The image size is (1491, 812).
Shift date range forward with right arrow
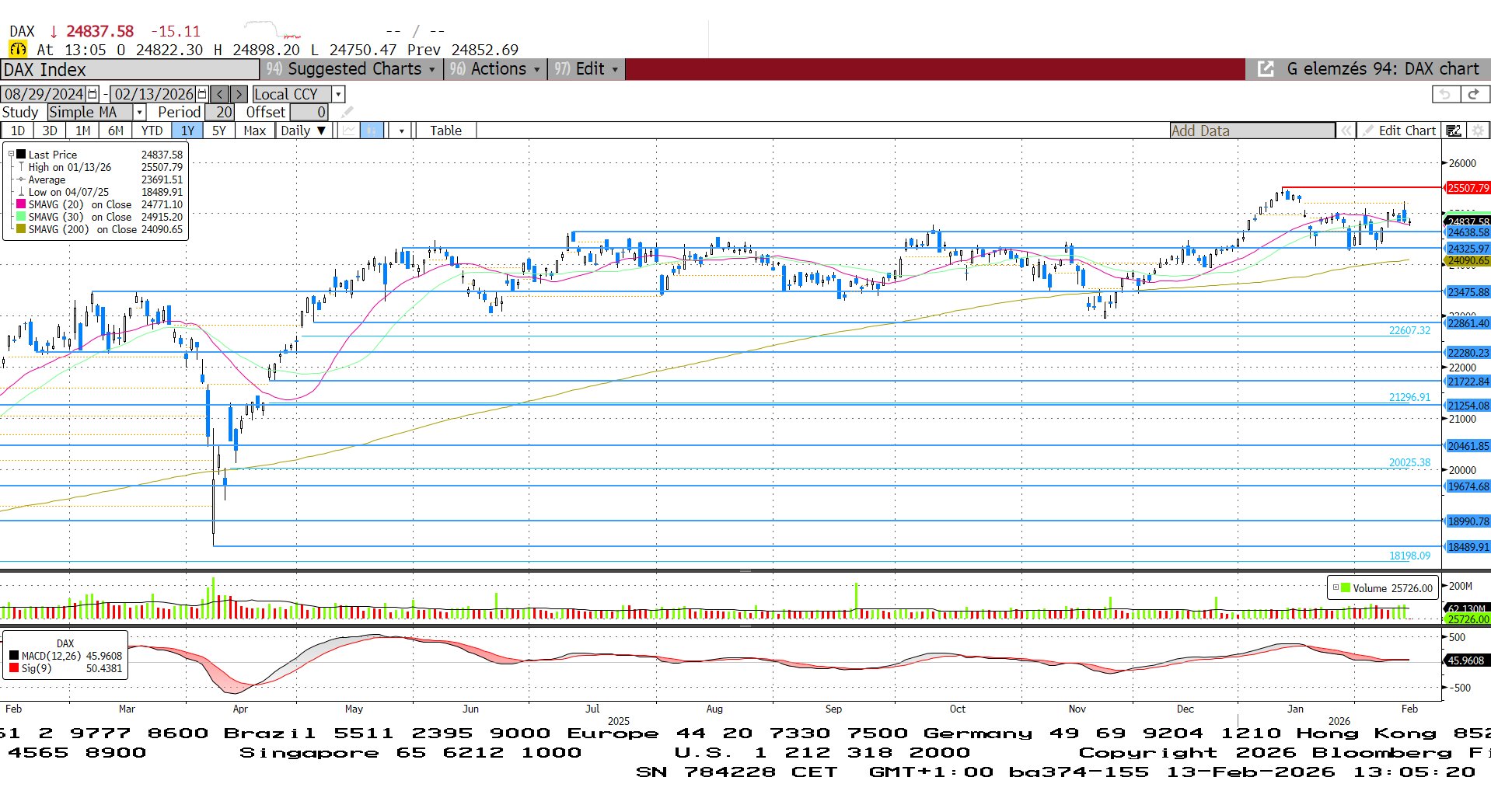tap(239, 94)
